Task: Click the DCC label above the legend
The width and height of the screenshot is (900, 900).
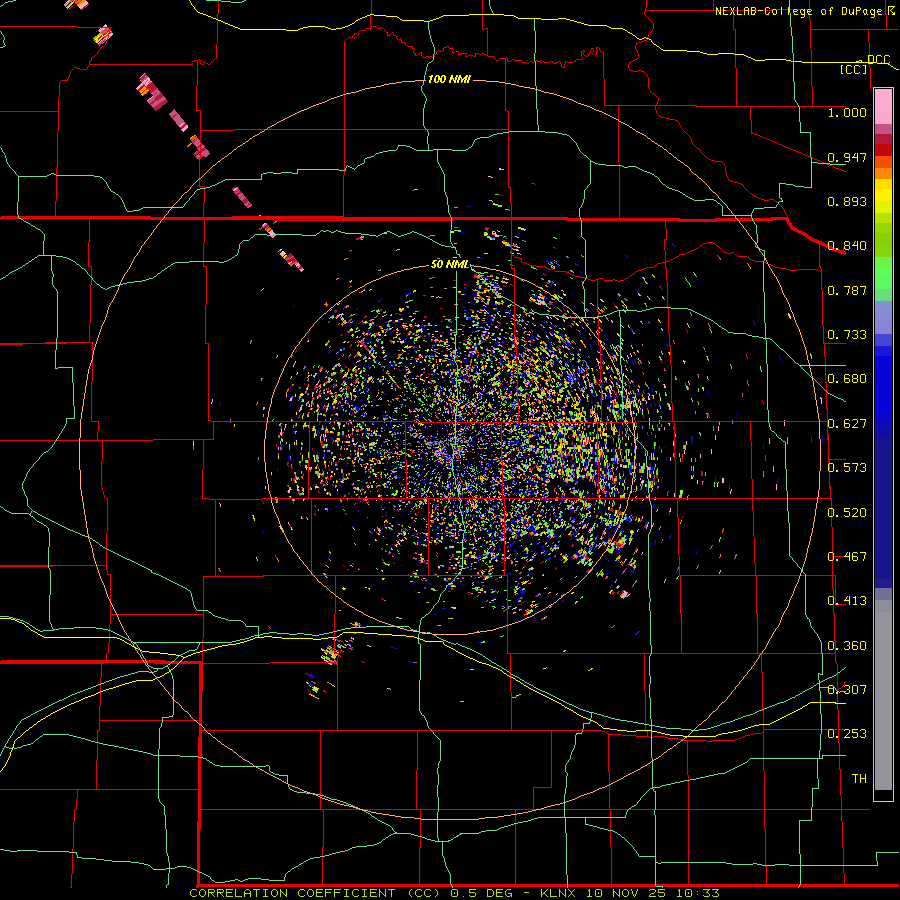Action: tap(878, 59)
